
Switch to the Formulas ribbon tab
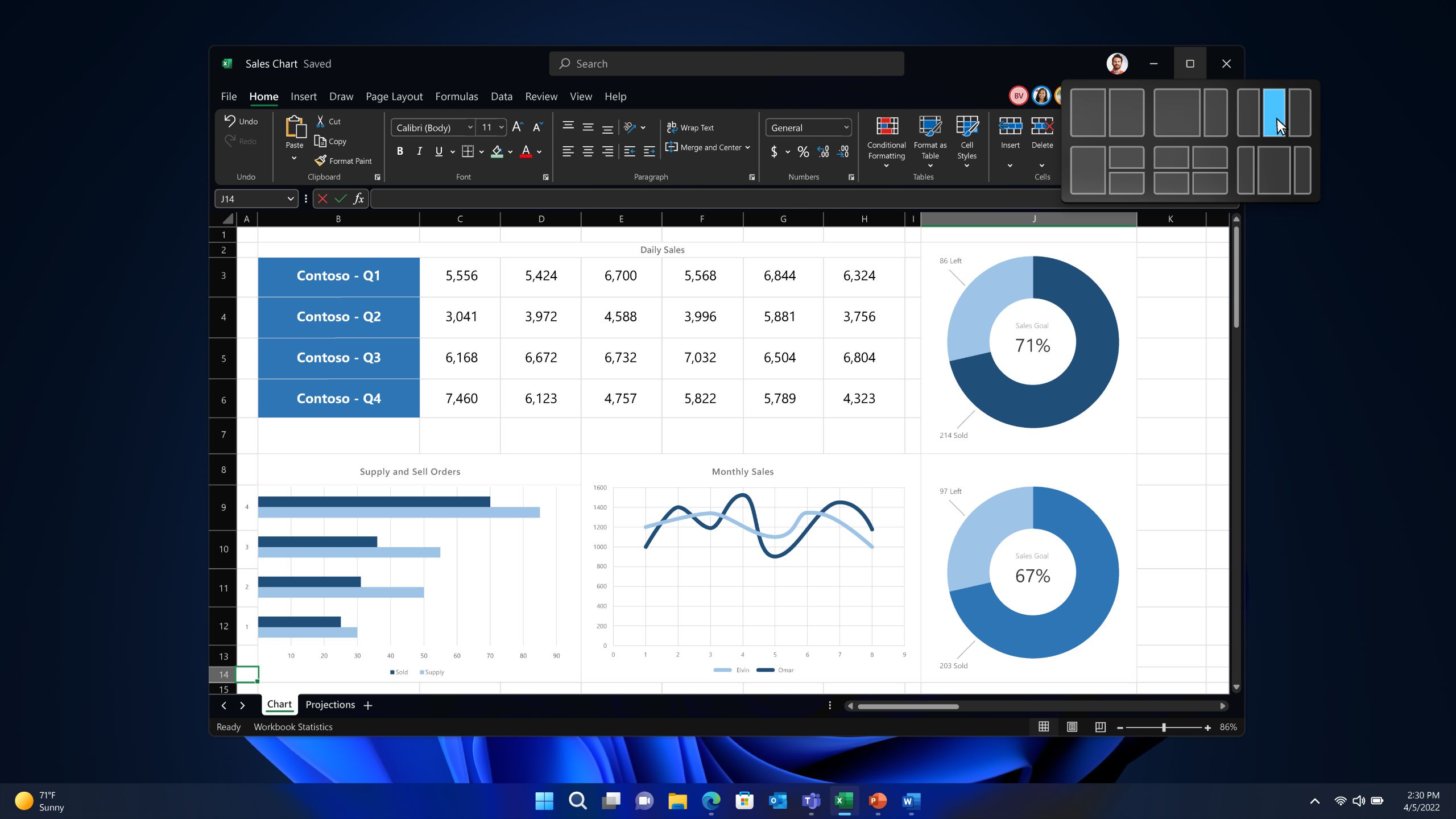[x=457, y=96]
